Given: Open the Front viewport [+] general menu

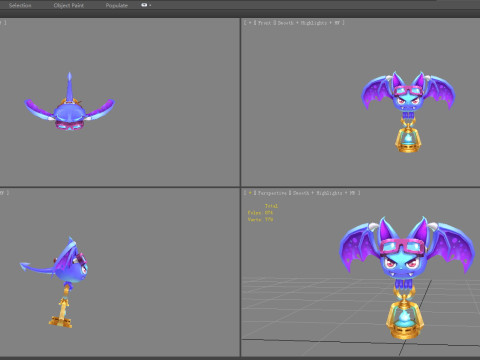Looking at the screenshot, I should coord(250,23).
